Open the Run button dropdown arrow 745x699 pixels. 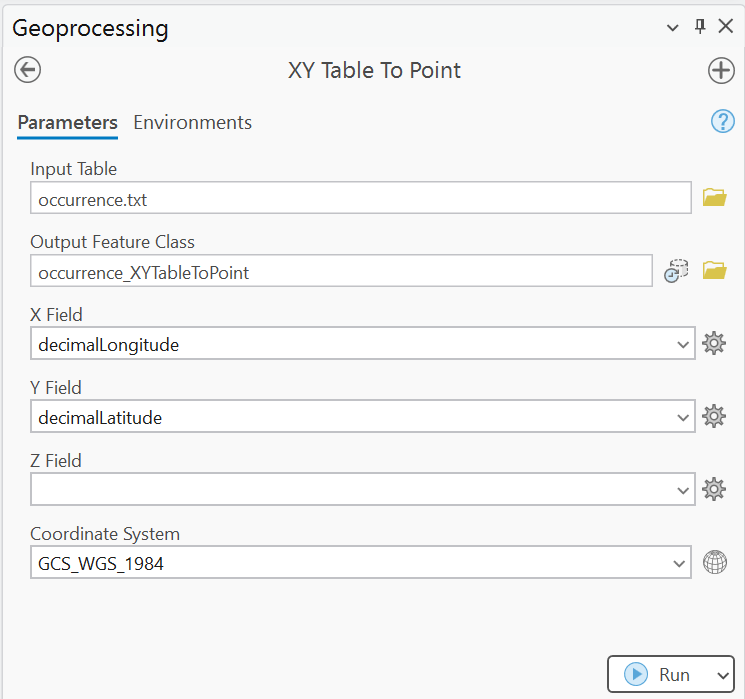723,675
